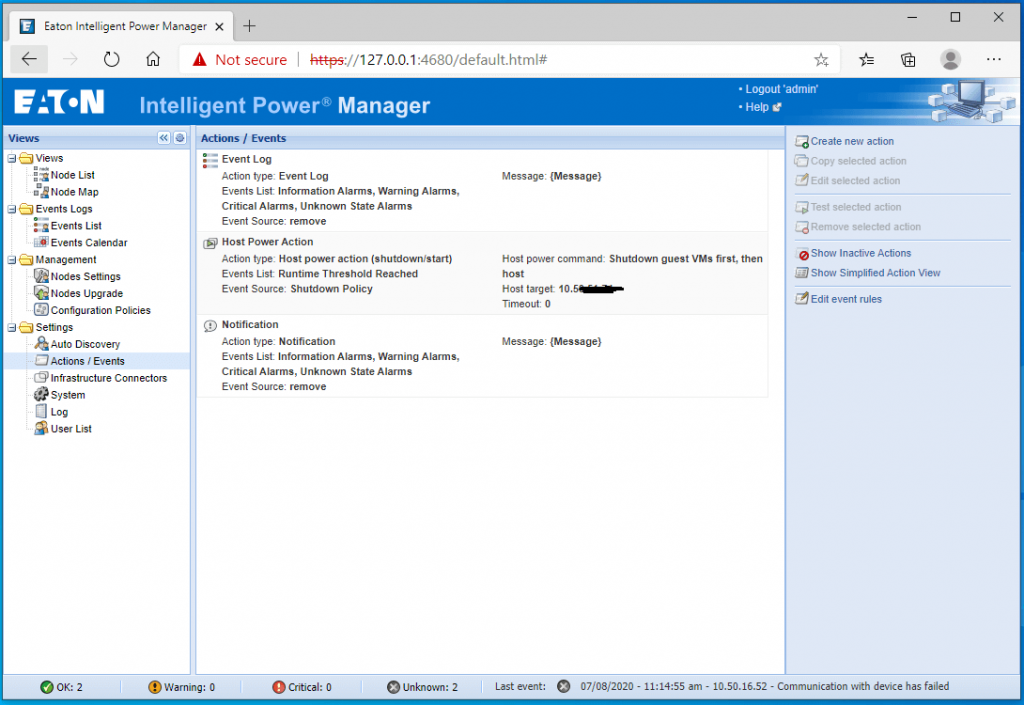Open the browser Collections icon
Image resolution: width=1024 pixels, height=705 pixels.
tap(908, 60)
